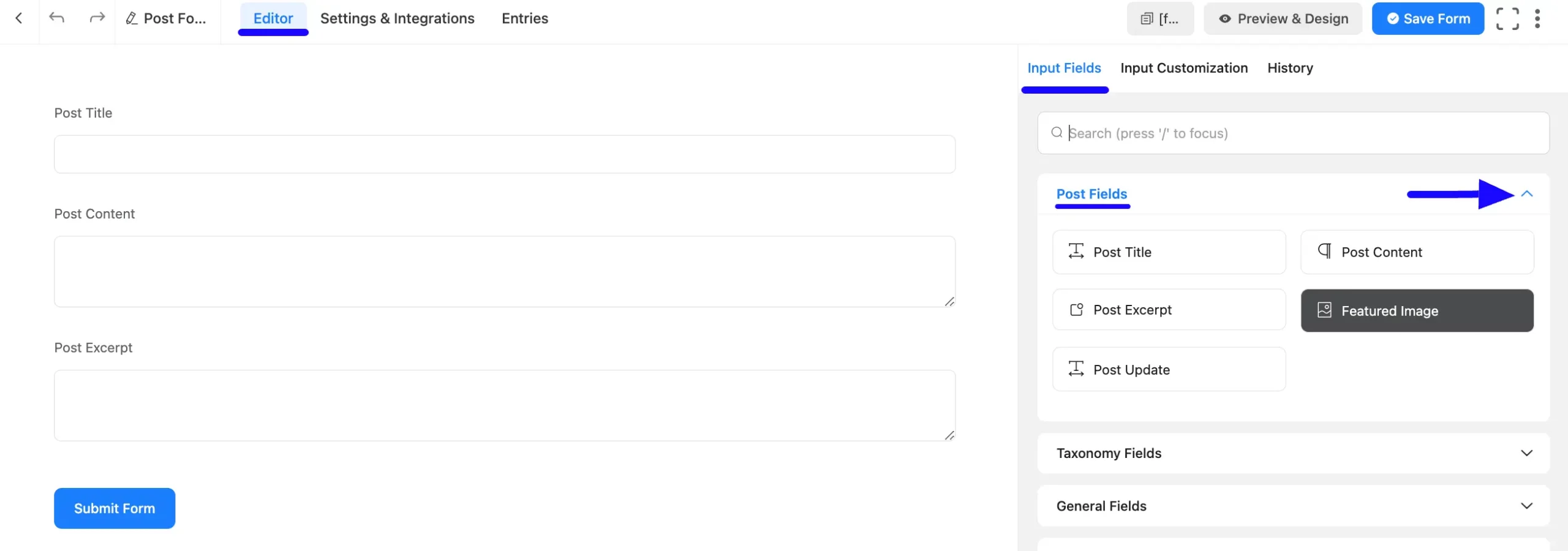Screen dimensions: 1568x551
Task: Click the search magnifier icon
Action: 1057,133
